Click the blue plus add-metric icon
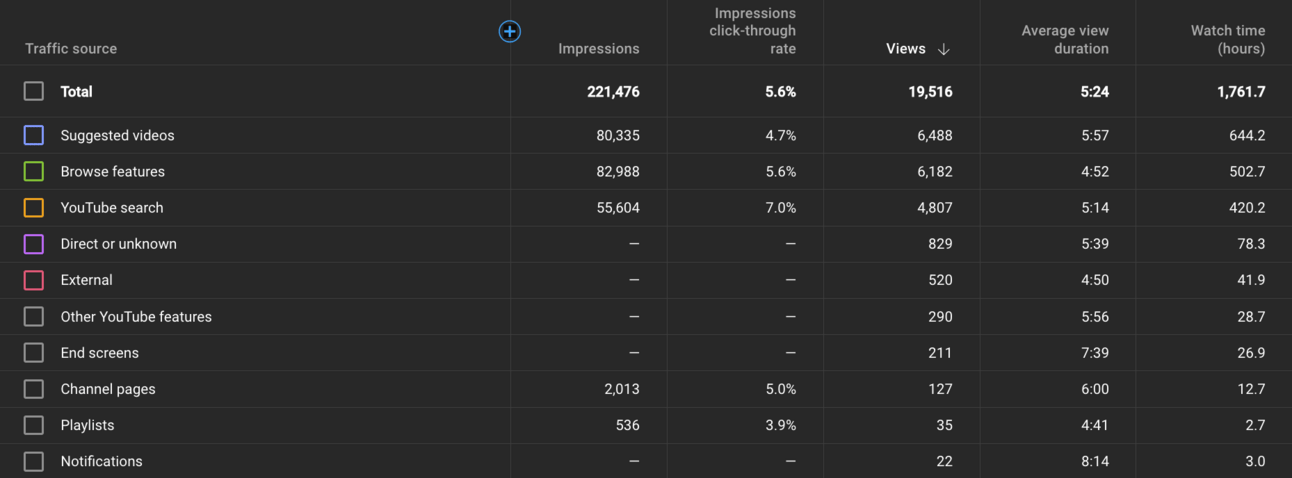The width and height of the screenshot is (1292, 478). pos(509,32)
